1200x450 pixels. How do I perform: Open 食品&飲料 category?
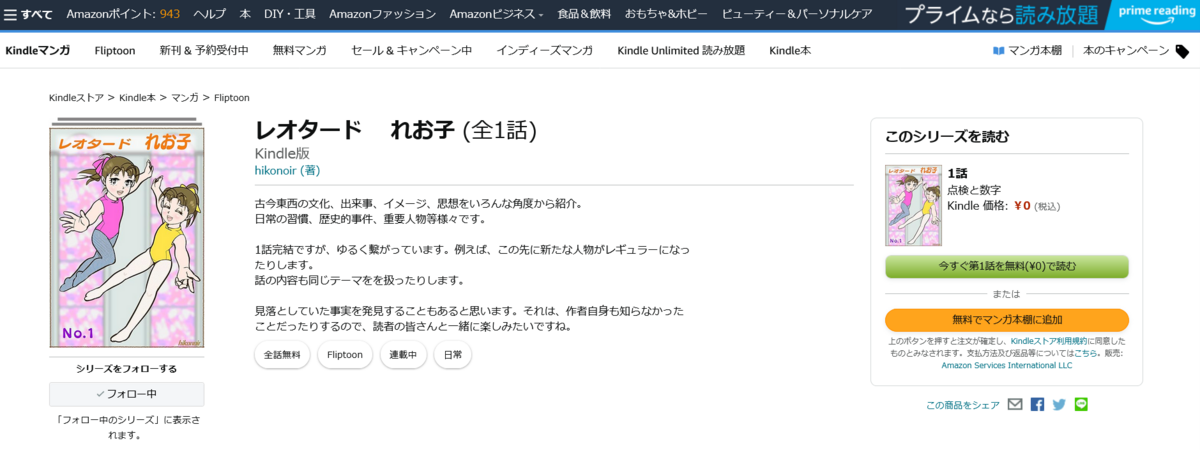(584, 14)
